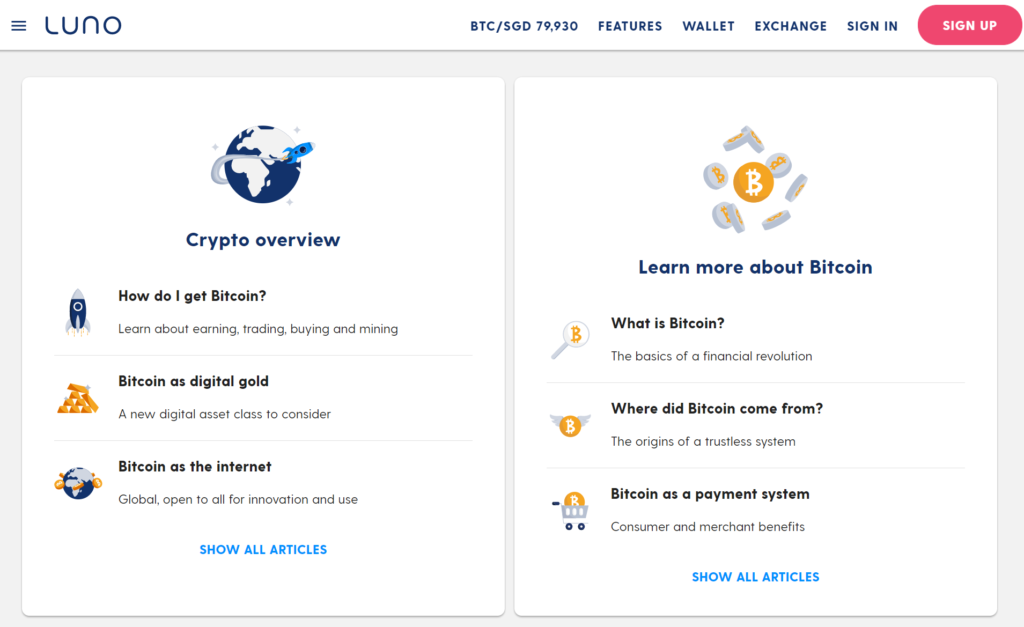Show all articles under Learn more about Bitcoin
This screenshot has width=1024, height=627.
click(755, 576)
